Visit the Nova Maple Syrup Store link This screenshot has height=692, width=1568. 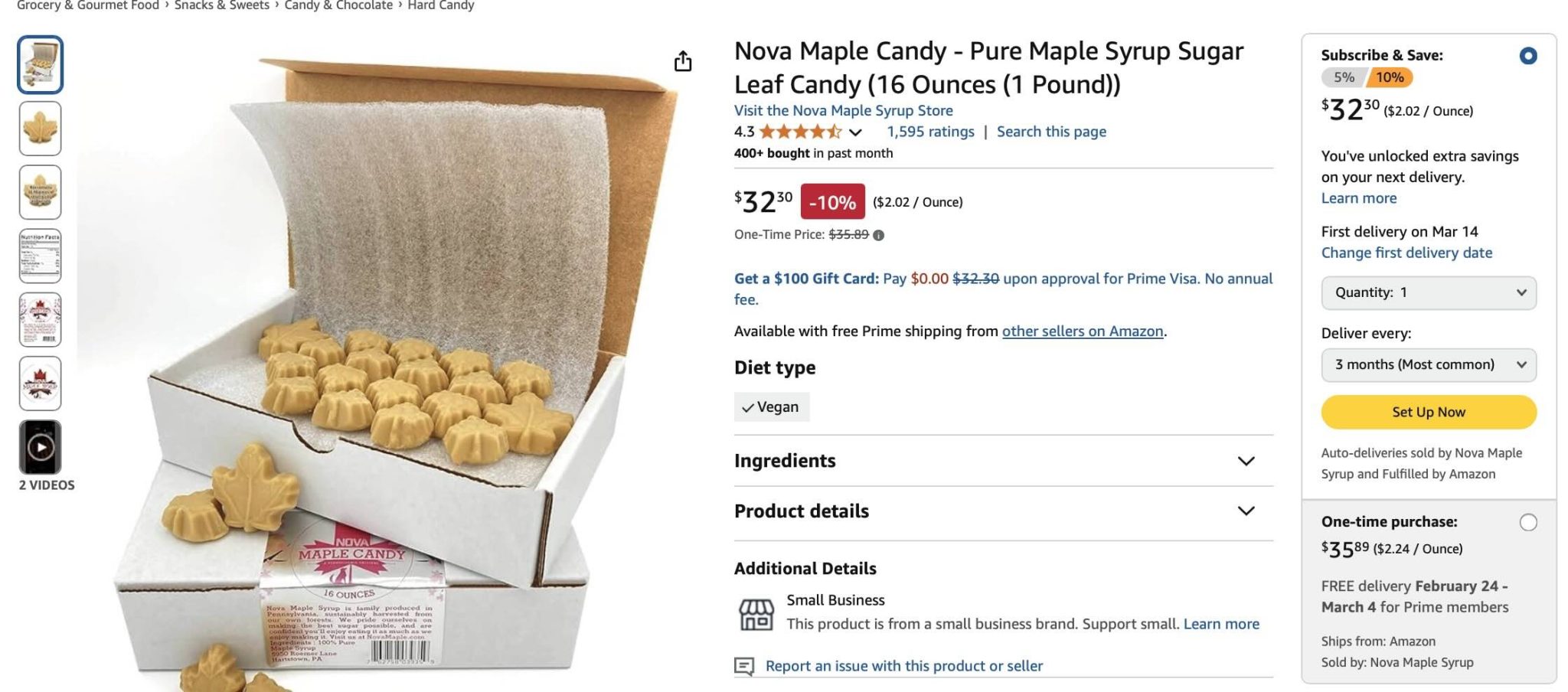point(843,111)
